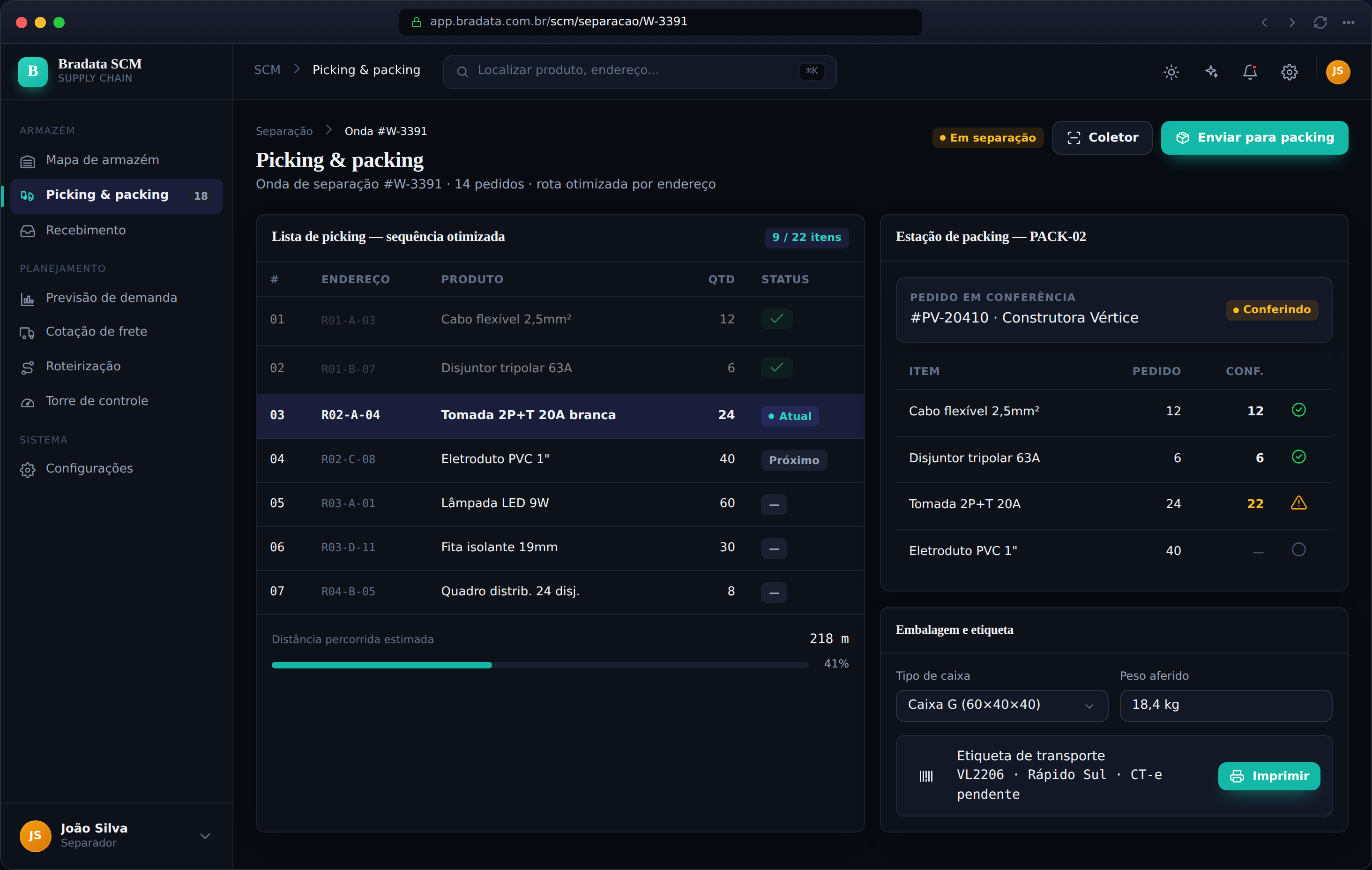Click the Roteirização route icon
1372x870 pixels.
click(27, 367)
